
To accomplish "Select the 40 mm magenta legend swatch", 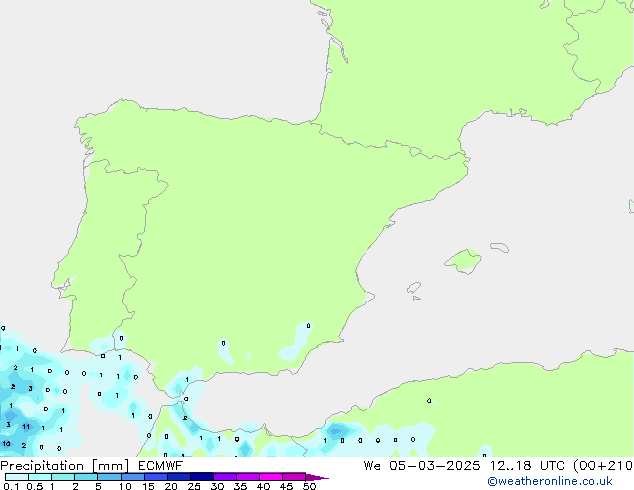I will (x=271, y=477).
